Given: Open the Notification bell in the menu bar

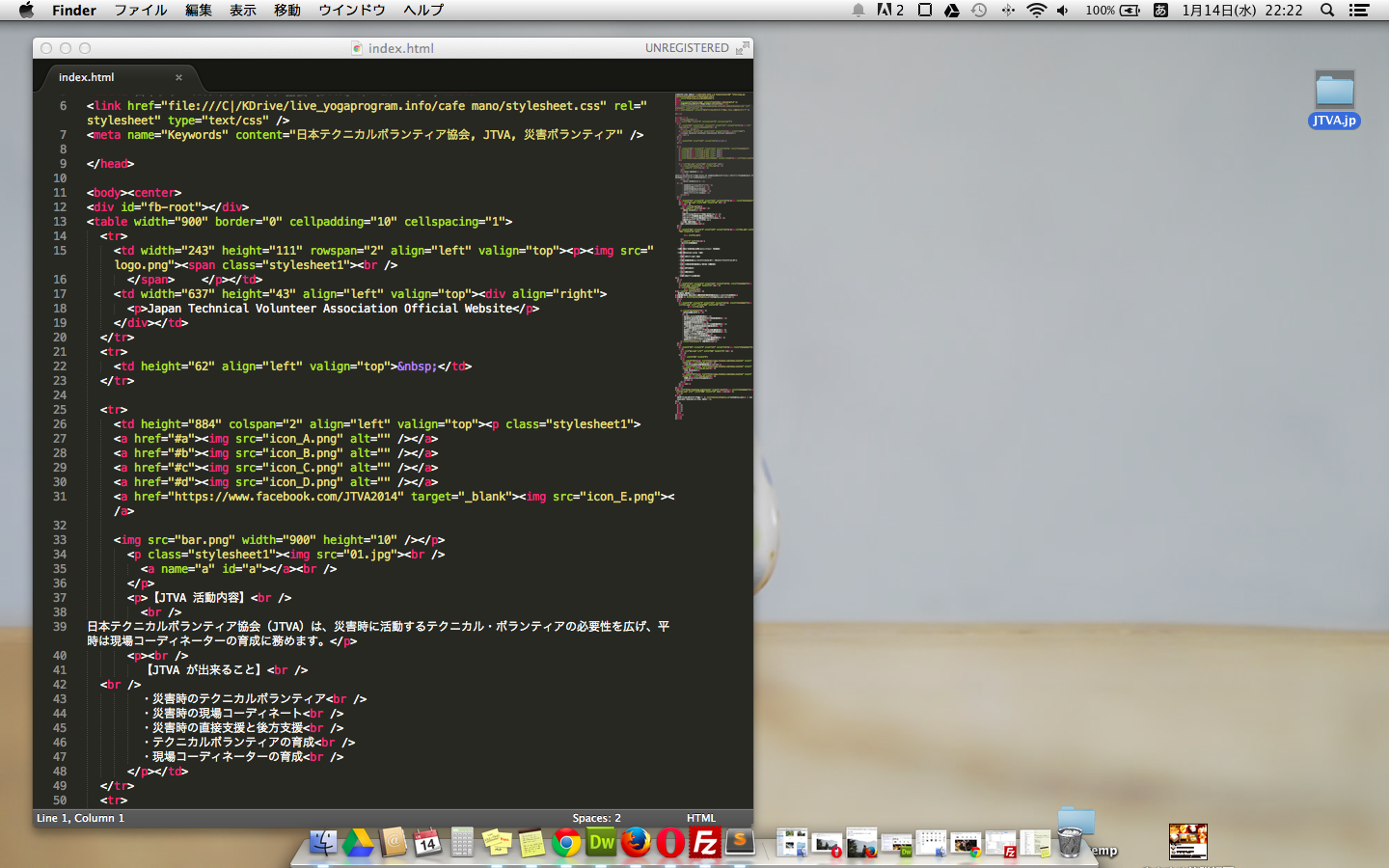Looking at the screenshot, I should (858, 10).
